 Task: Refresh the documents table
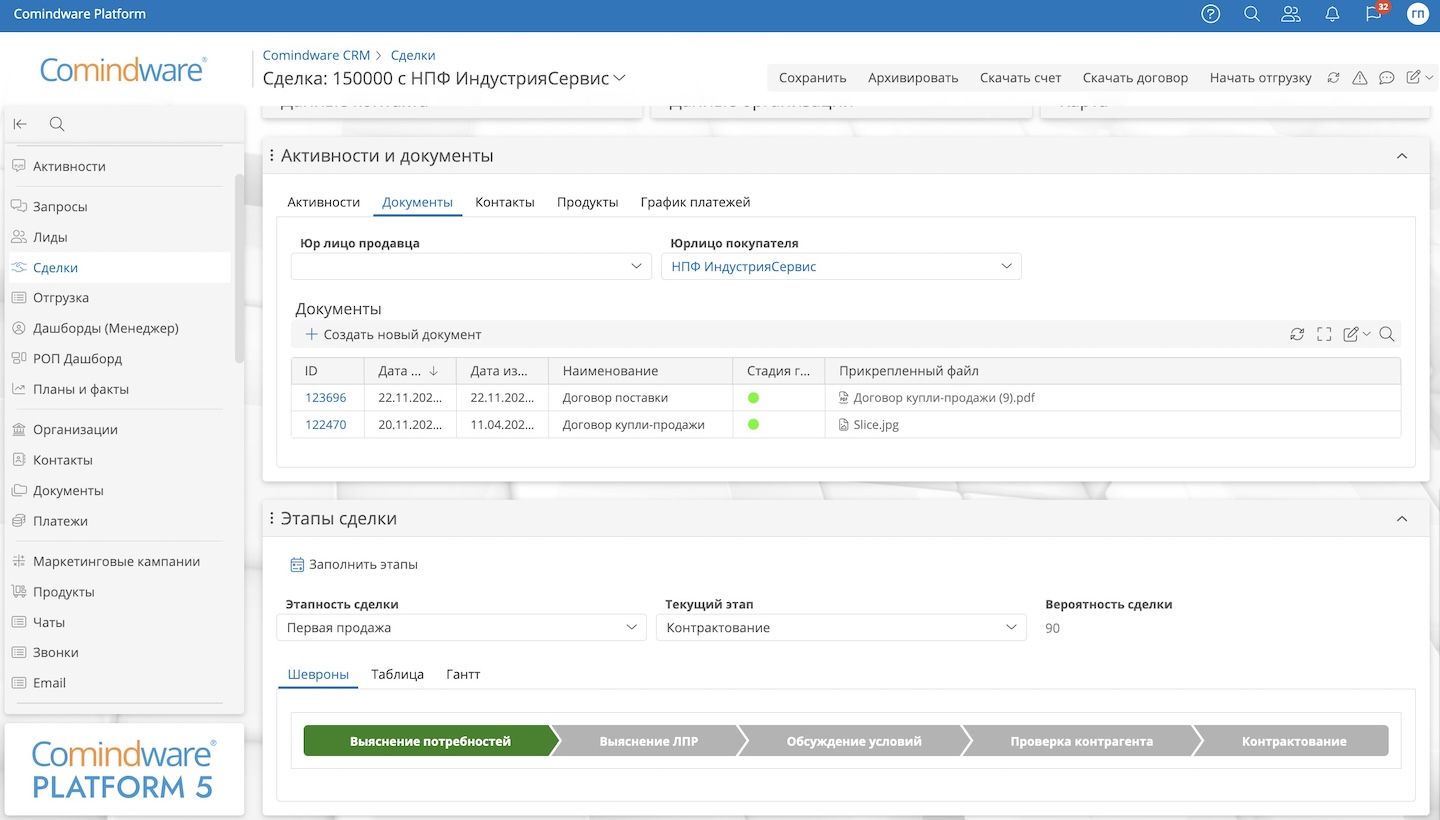1297,335
